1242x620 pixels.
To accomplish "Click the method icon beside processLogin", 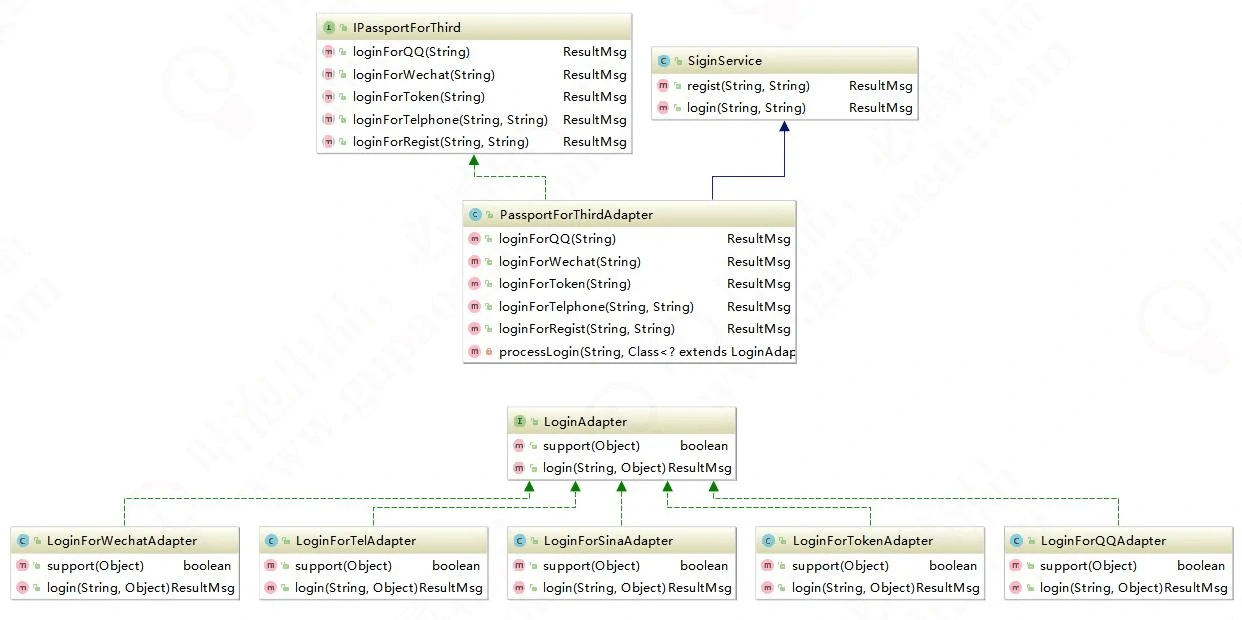I will coord(474,352).
